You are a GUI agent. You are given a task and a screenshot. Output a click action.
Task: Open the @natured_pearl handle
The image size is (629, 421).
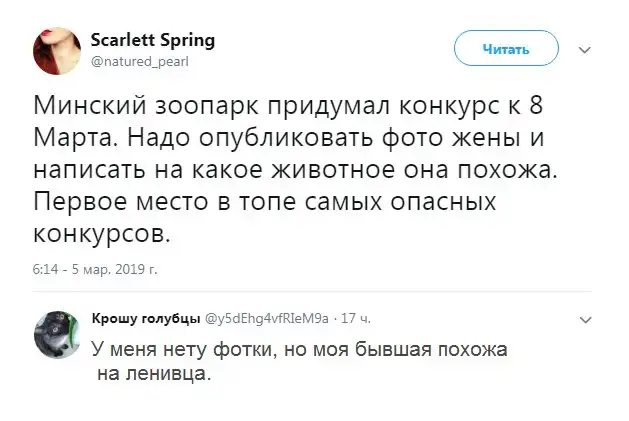pos(140,61)
